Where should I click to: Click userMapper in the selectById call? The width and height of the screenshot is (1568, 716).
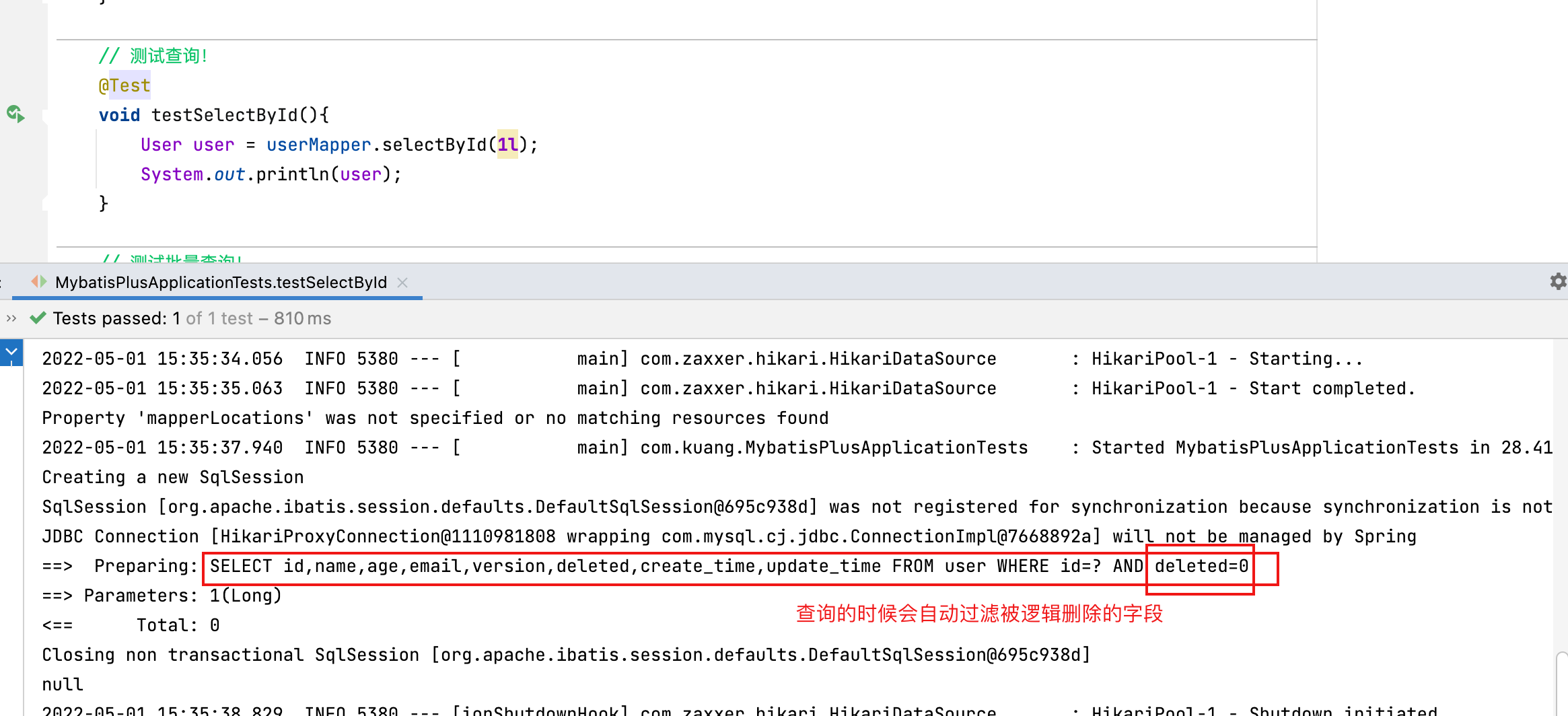click(318, 145)
